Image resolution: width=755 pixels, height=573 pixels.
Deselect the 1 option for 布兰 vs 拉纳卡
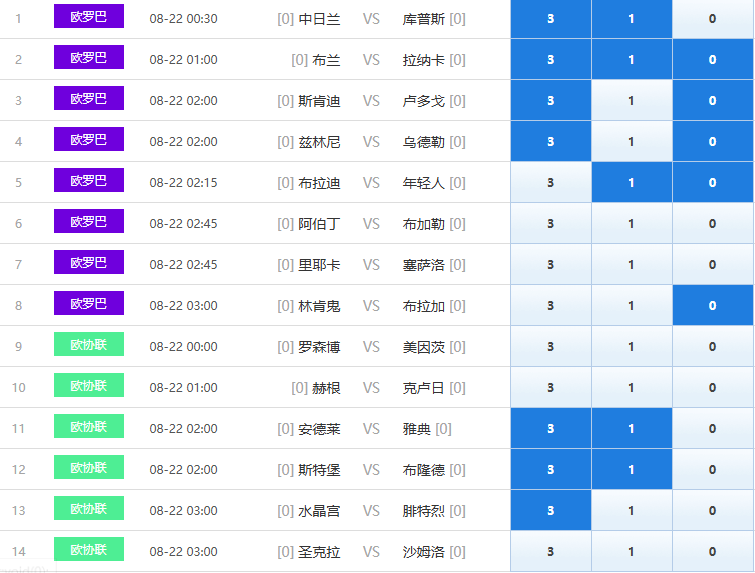point(632,60)
